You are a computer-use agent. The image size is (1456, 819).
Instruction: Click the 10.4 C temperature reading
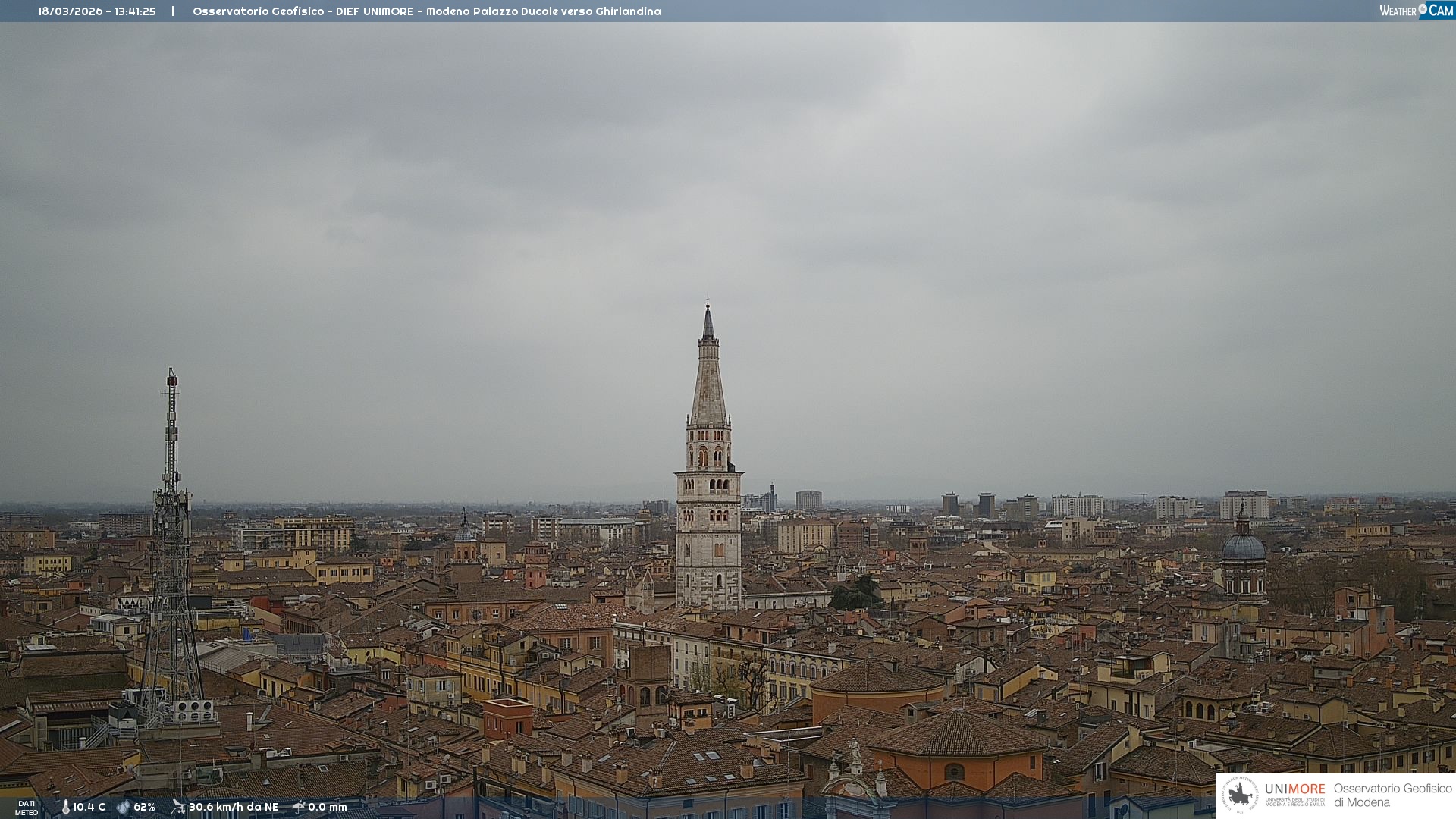tap(89, 807)
